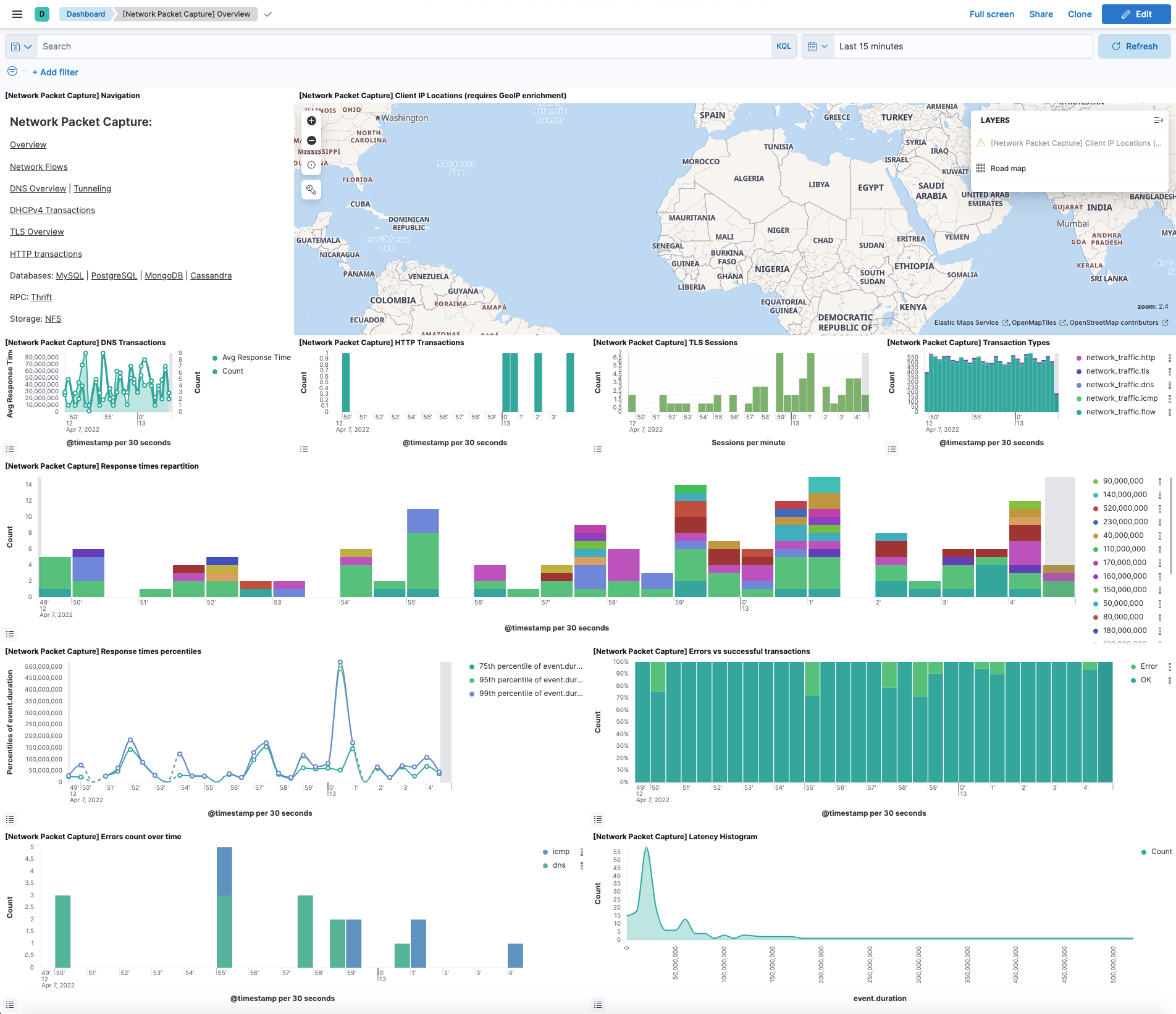Click the OK series color swatch
The height and width of the screenshot is (1014, 1176).
point(1134,679)
